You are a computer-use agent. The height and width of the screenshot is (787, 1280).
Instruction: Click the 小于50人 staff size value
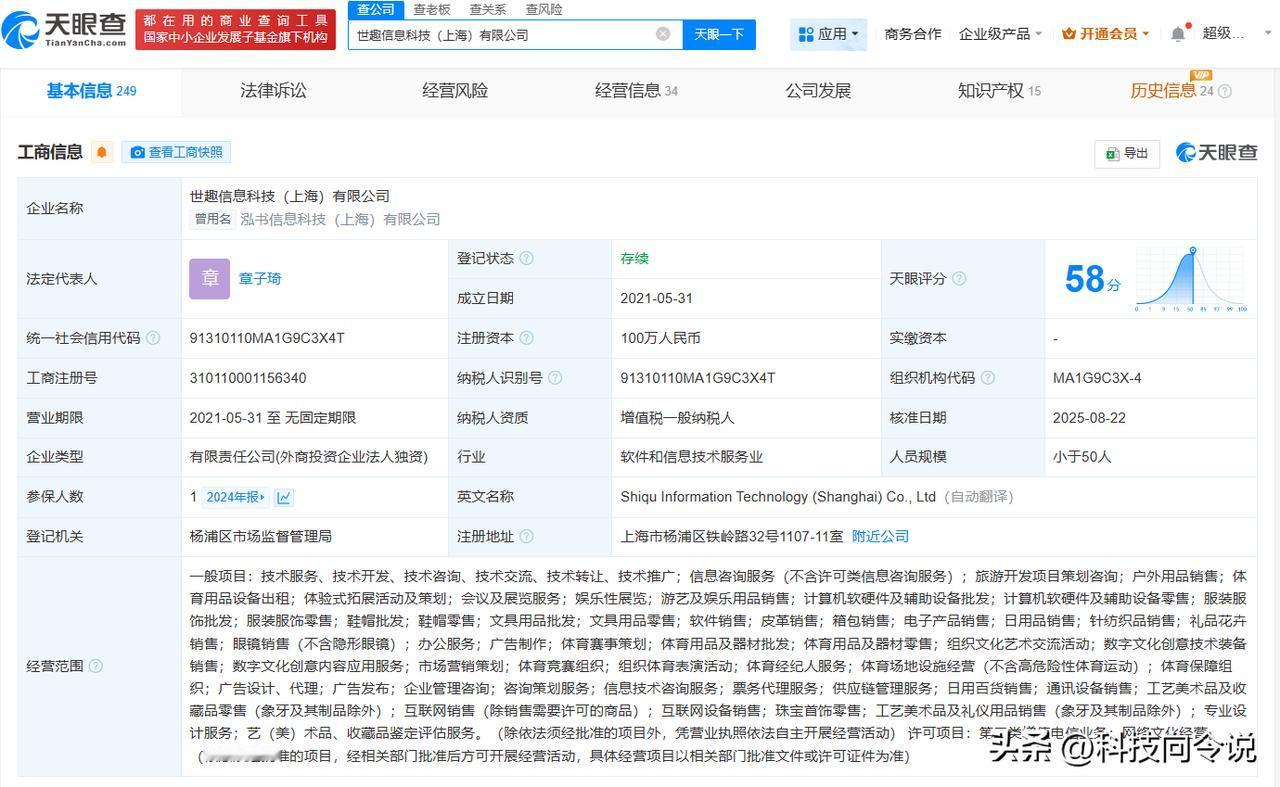click(x=1082, y=456)
